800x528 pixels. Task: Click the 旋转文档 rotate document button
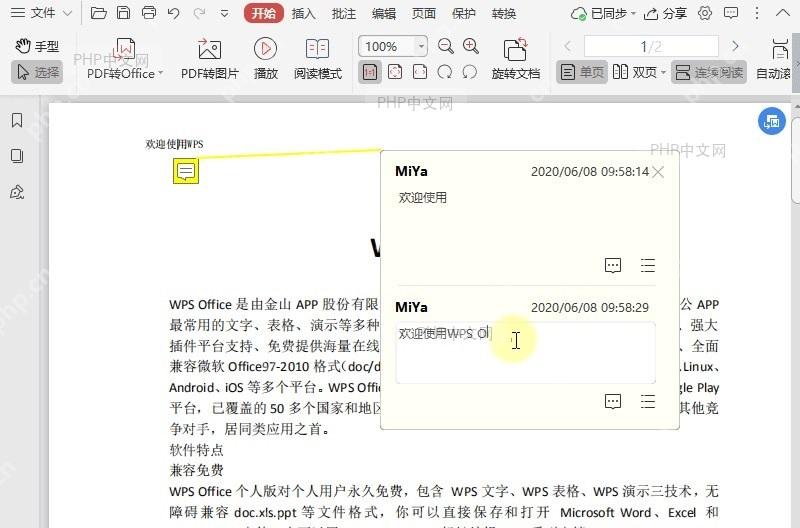(x=516, y=59)
